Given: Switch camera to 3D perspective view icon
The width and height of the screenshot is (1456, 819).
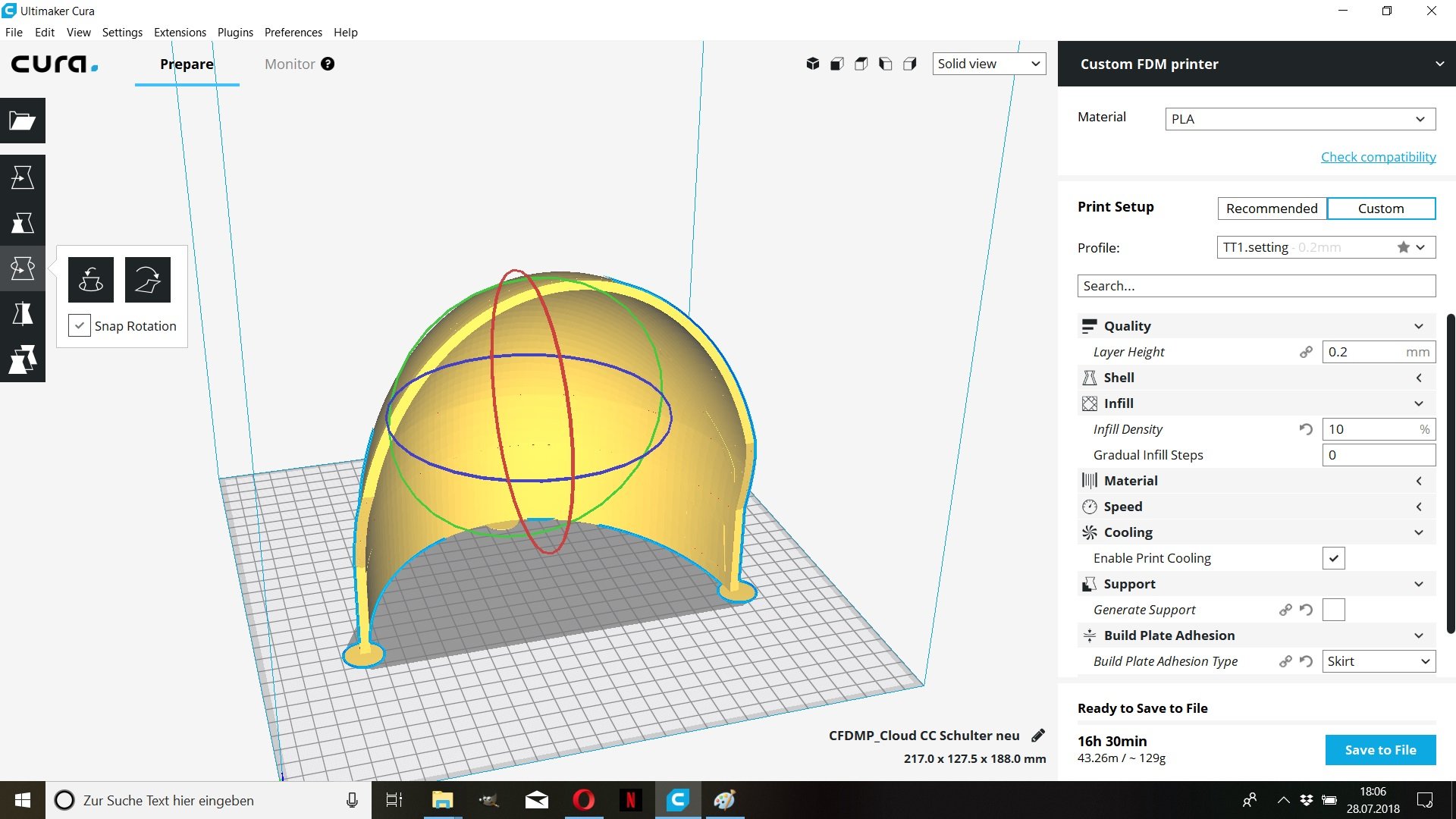Looking at the screenshot, I should coord(813,64).
